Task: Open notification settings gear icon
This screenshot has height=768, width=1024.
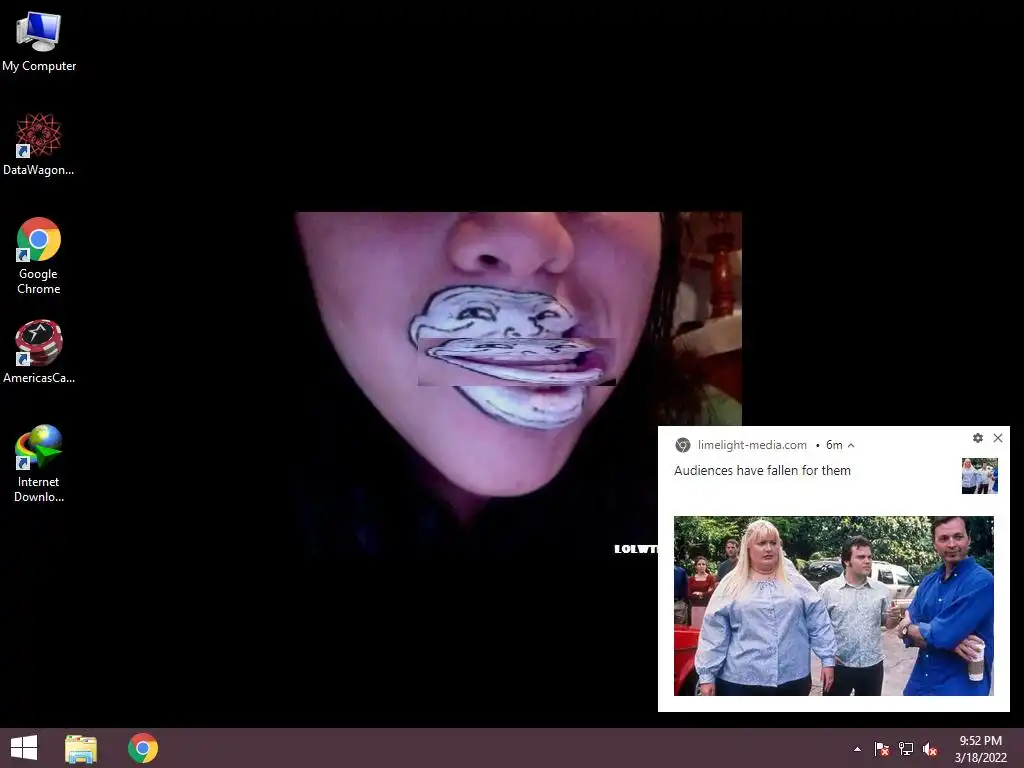Action: coord(978,438)
